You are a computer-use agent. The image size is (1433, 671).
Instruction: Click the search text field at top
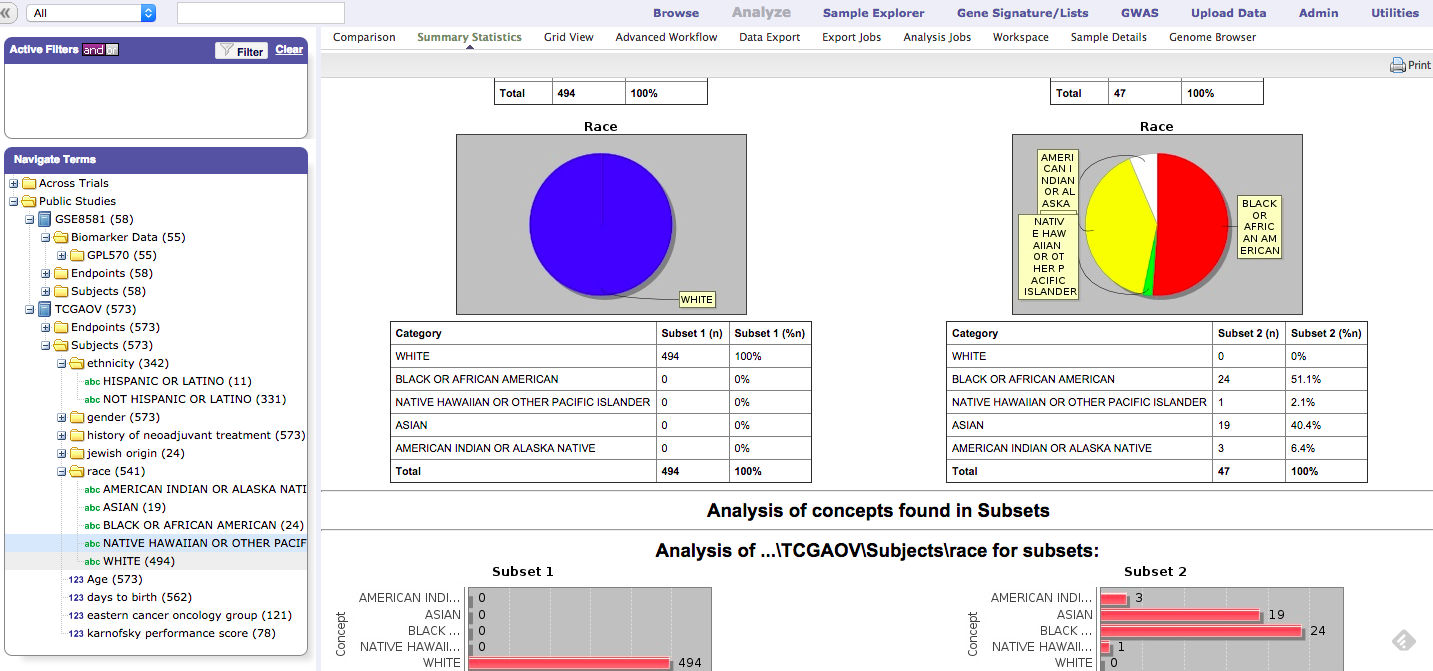(261, 13)
